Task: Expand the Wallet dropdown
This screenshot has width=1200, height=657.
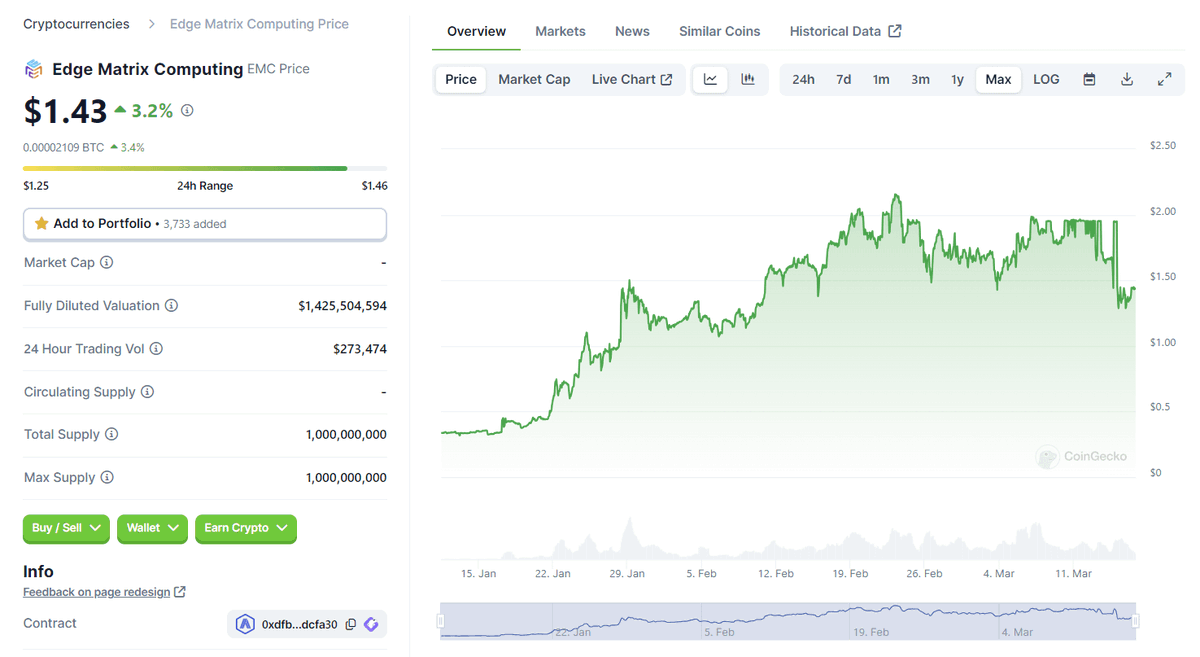Action: (152, 528)
